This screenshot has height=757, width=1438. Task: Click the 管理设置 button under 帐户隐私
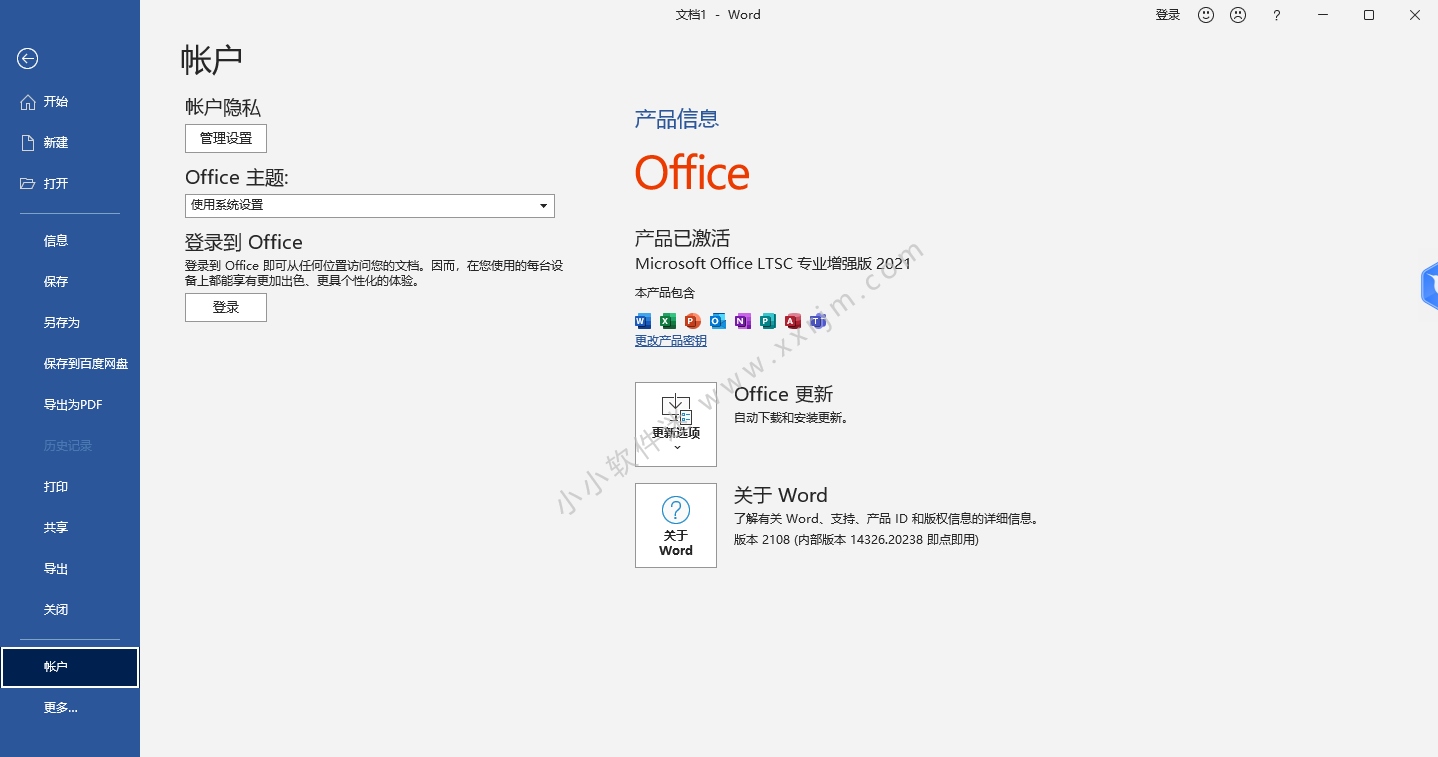(226, 138)
